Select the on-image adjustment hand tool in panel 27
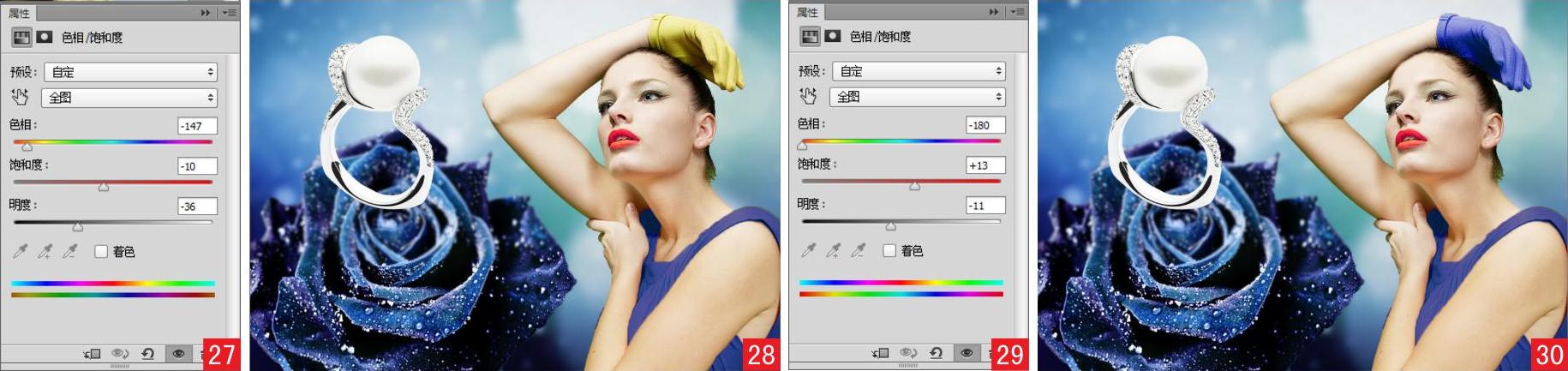 (x=20, y=97)
